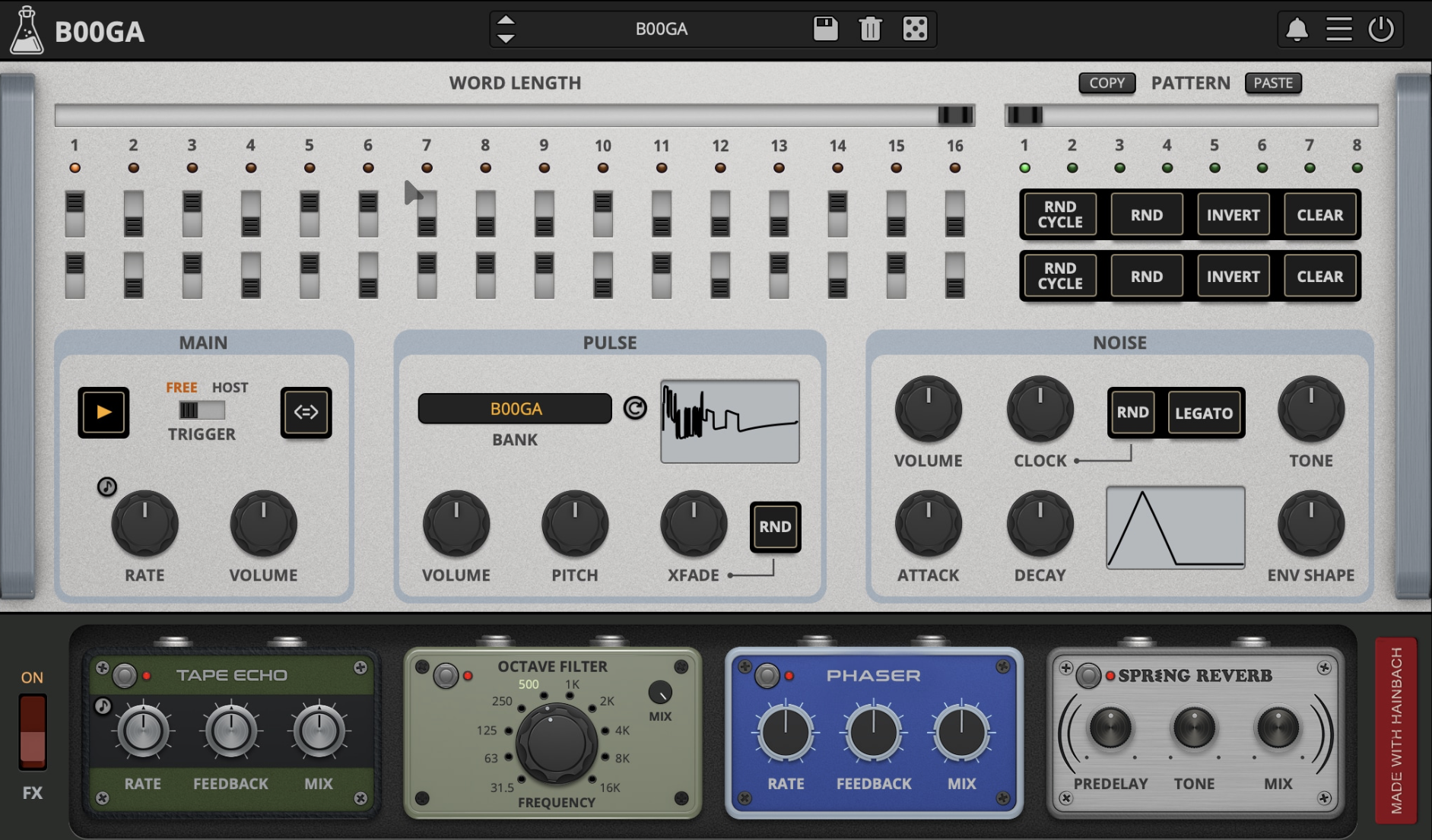The width and height of the screenshot is (1432, 840).
Task: Randomize the preset with the dice icon
Action: click(915, 29)
